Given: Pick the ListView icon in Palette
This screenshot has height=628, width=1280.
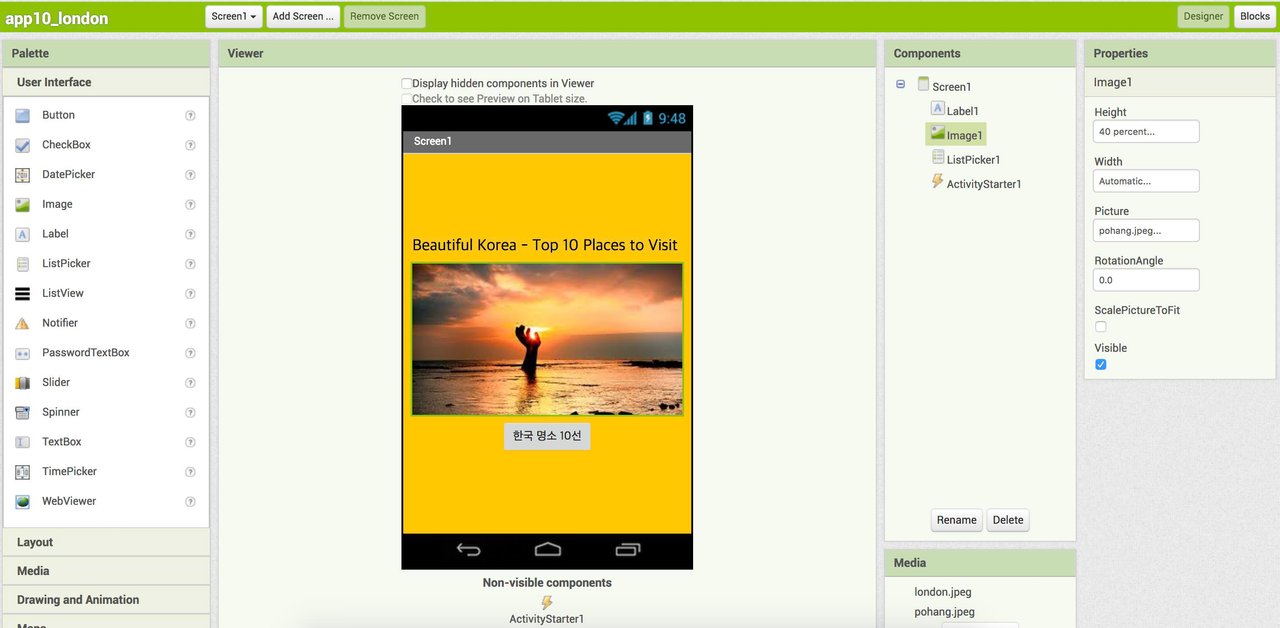Looking at the screenshot, I should pos(22,294).
